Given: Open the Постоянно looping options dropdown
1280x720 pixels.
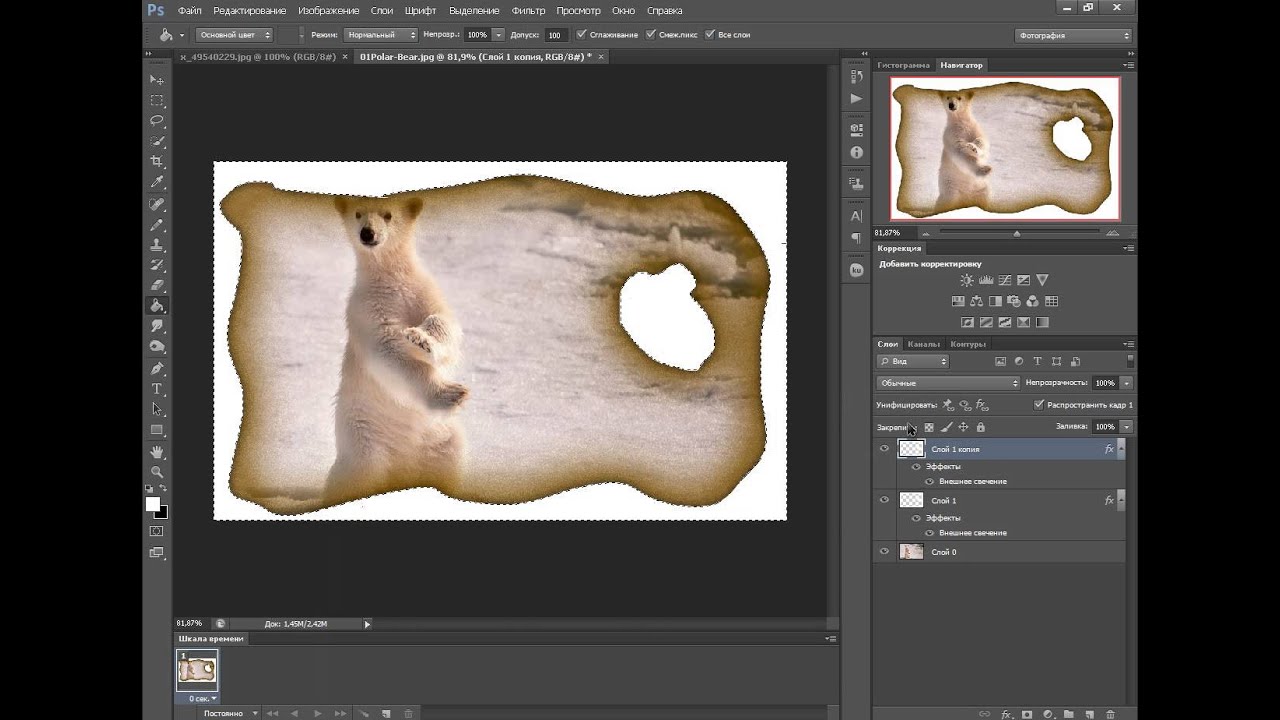Looking at the screenshot, I should point(231,713).
